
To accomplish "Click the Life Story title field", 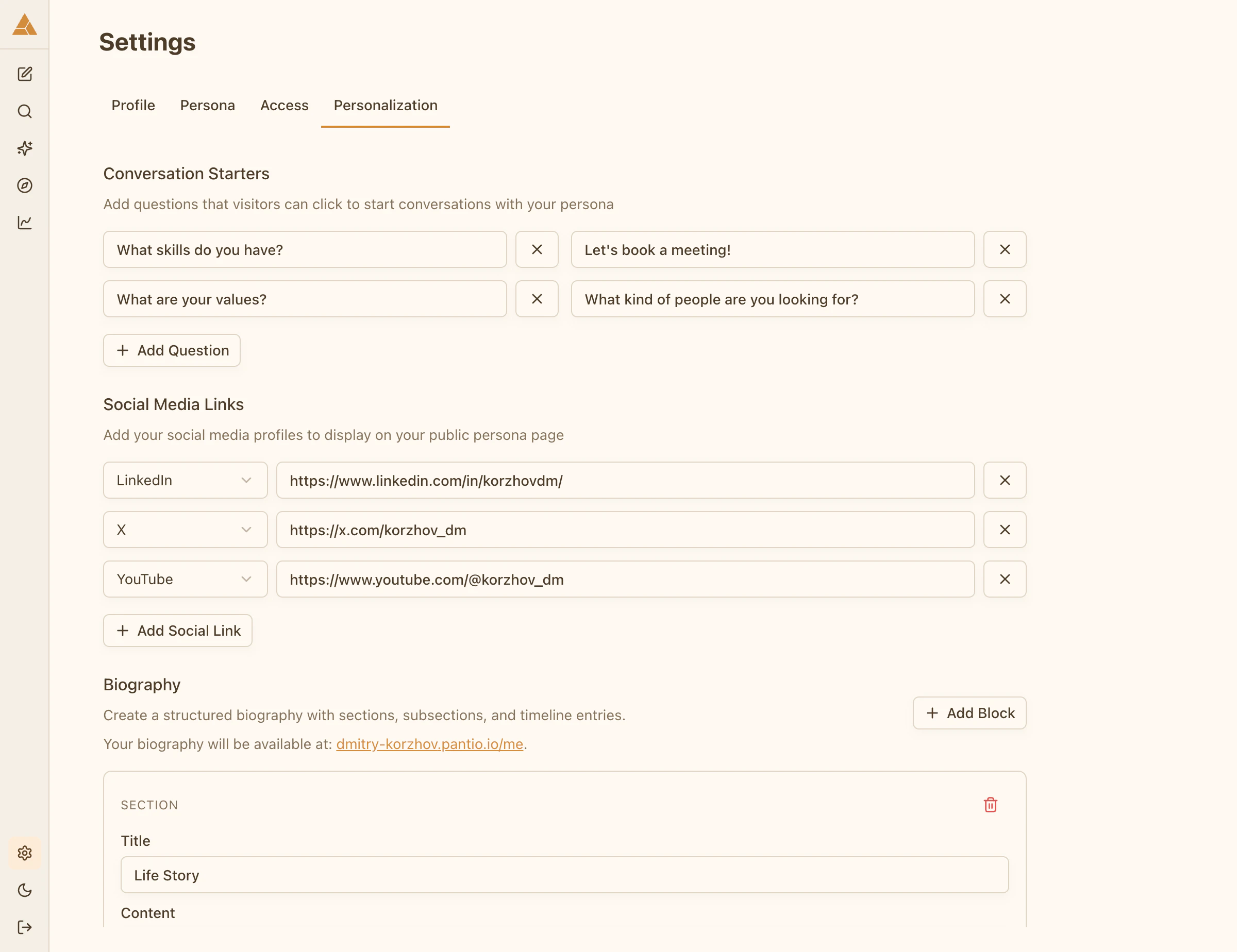I will [564, 875].
